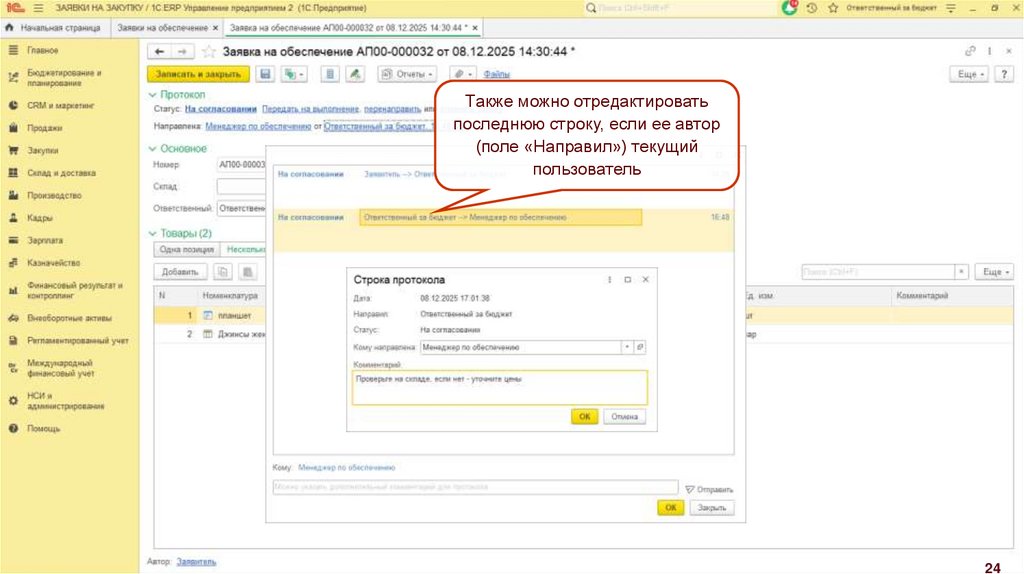Open the history clock icon in title bar
1024x574 pixels.
click(811, 7)
